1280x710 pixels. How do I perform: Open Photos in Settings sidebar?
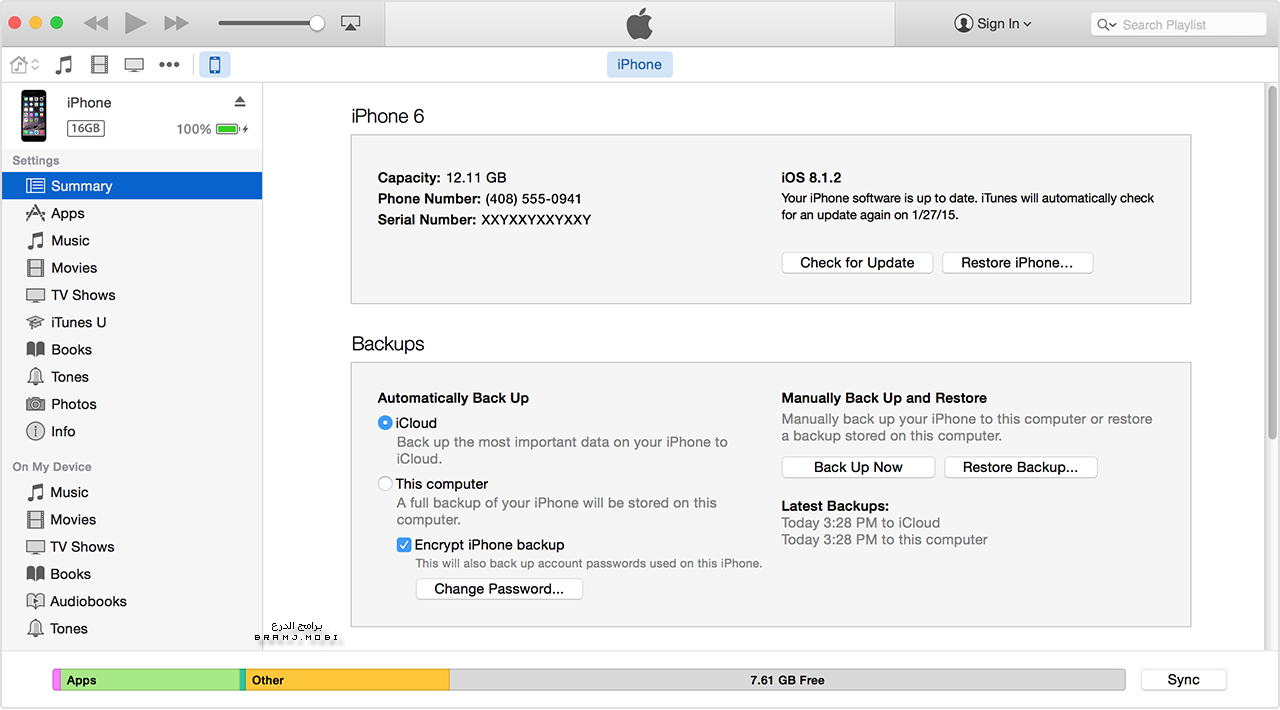[73, 404]
